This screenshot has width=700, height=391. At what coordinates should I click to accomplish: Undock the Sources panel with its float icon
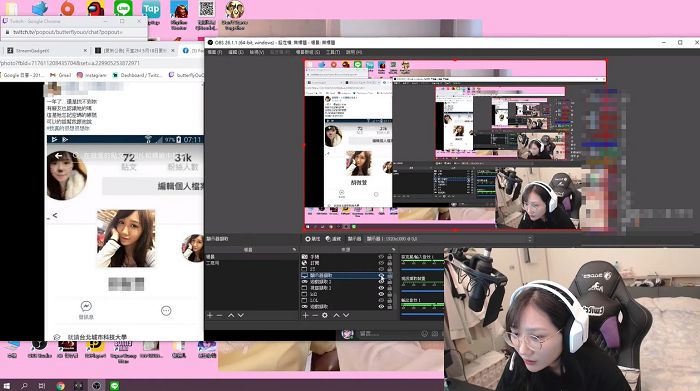[x=393, y=250]
